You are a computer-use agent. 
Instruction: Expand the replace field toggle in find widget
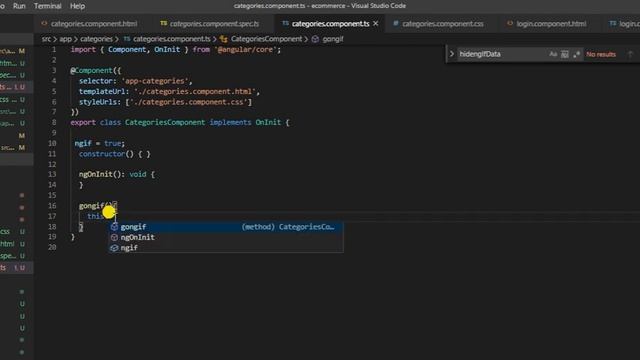point(451,54)
